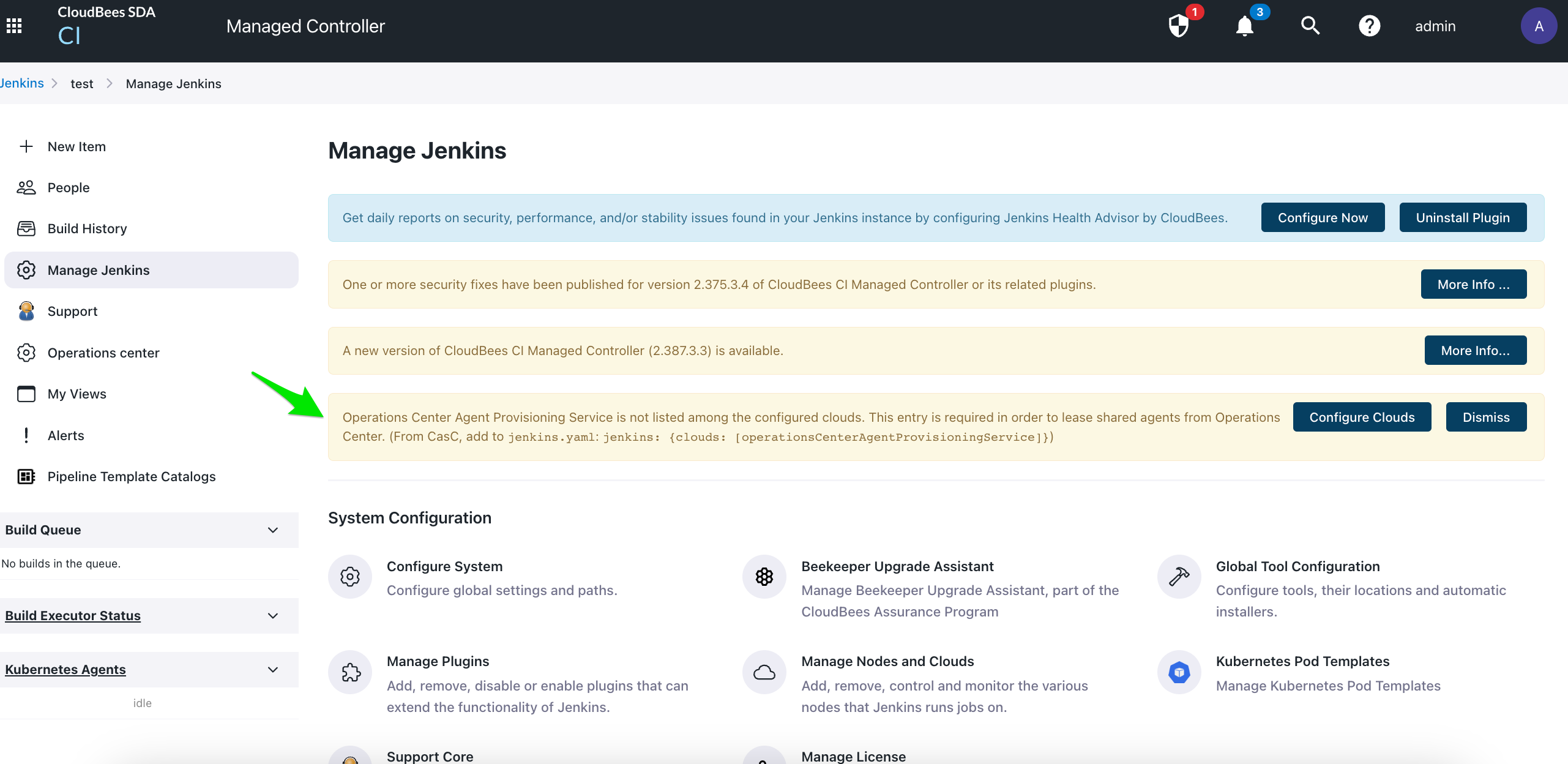Screen dimensions: 1568x764
Task: Expand the Build Queue section
Action: click(274, 530)
